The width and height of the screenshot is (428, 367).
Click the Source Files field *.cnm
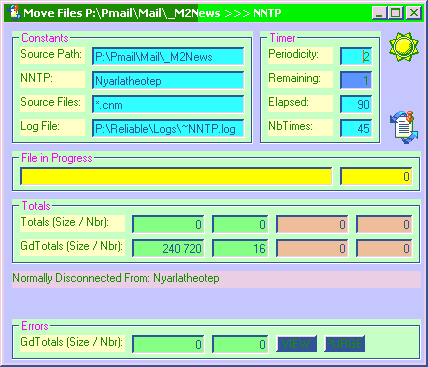coord(168,105)
